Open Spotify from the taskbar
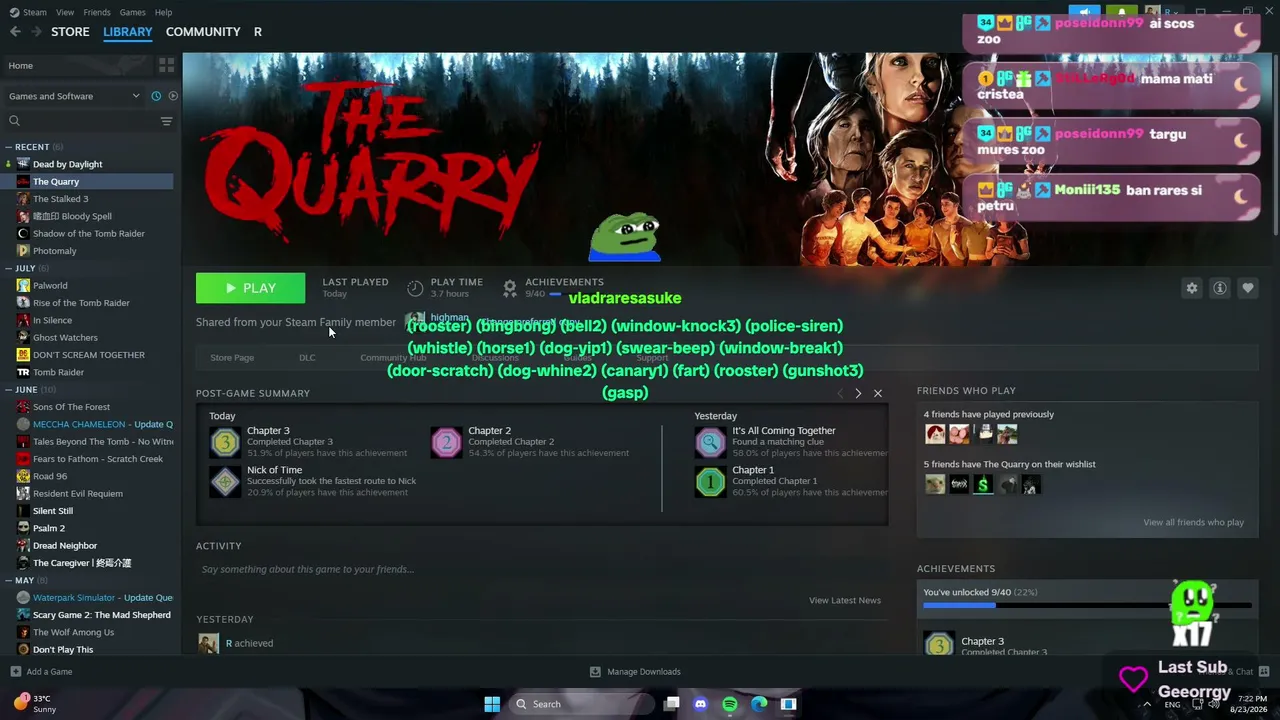 (730, 704)
